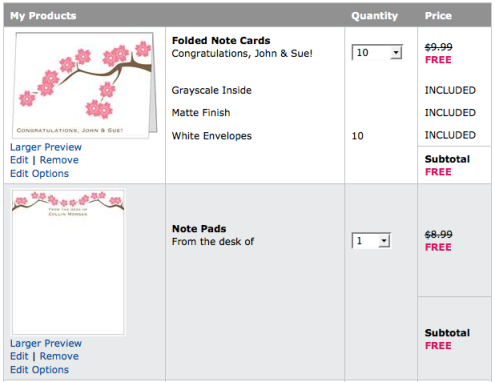Open the Note Pads quantity dropdown
The width and height of the screenshot is (495, 382).
pos(371,240)
